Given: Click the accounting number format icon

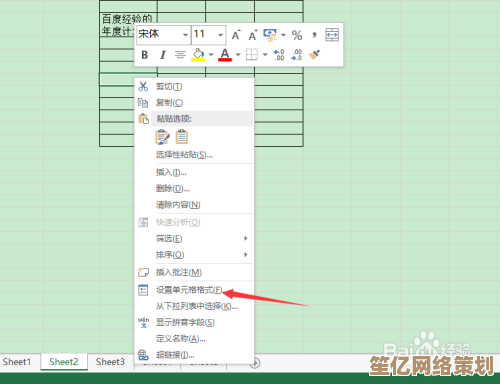Looking at the screenshot, I should (270, 35).
